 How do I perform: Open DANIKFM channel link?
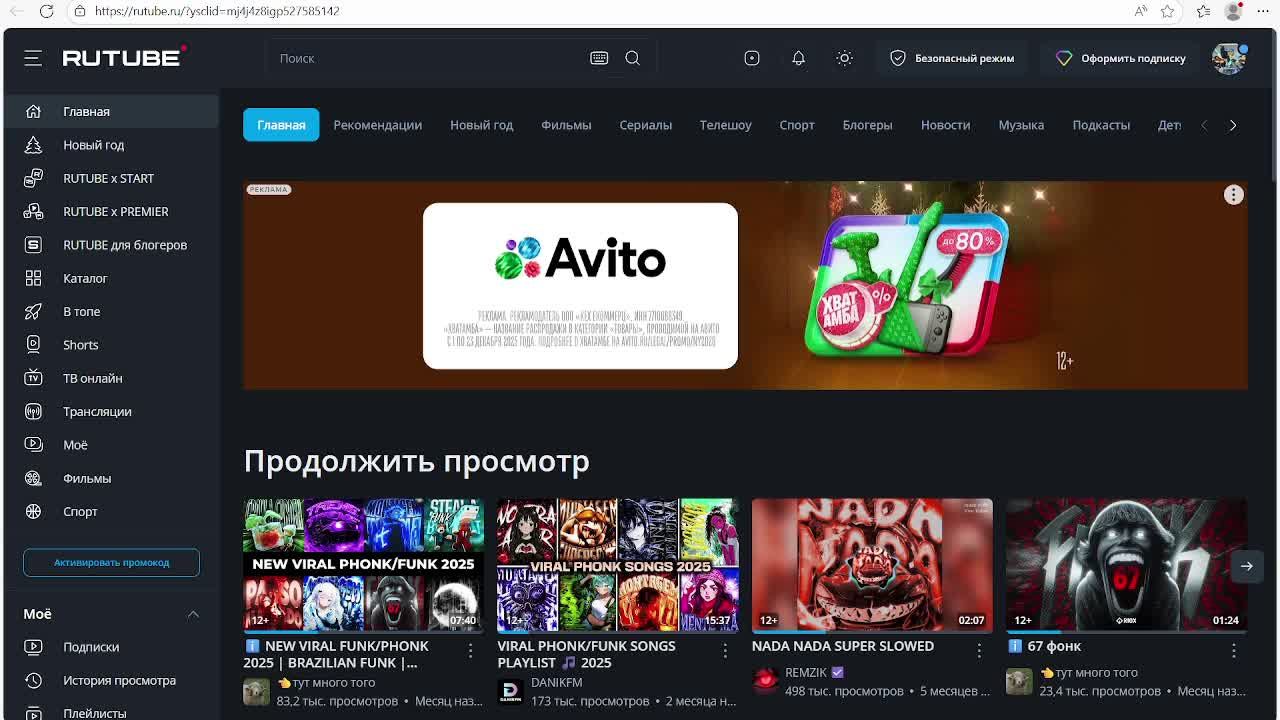pyautogui.click(x=556, y=682)
